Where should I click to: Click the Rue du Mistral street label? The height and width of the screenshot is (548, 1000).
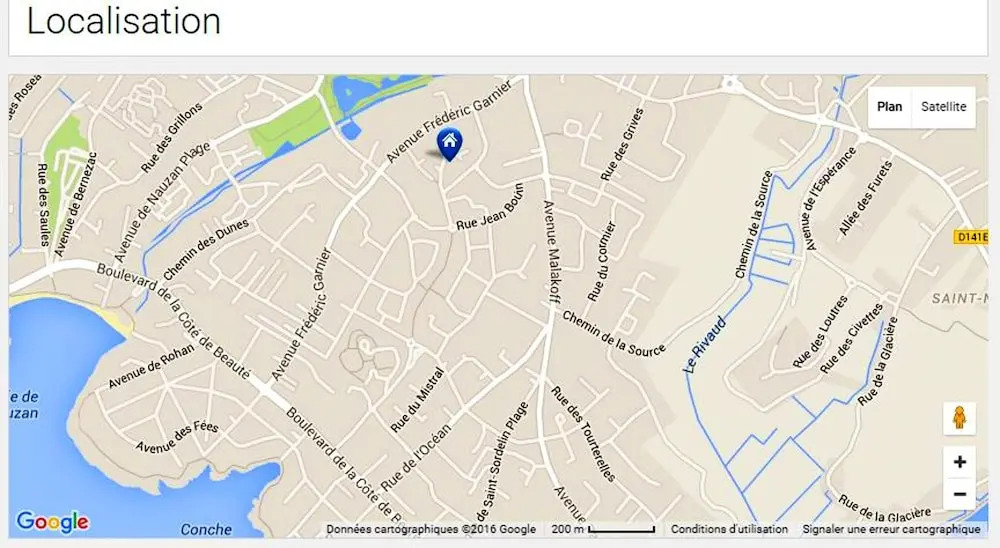pyautogui.click(x=416, y=399)
